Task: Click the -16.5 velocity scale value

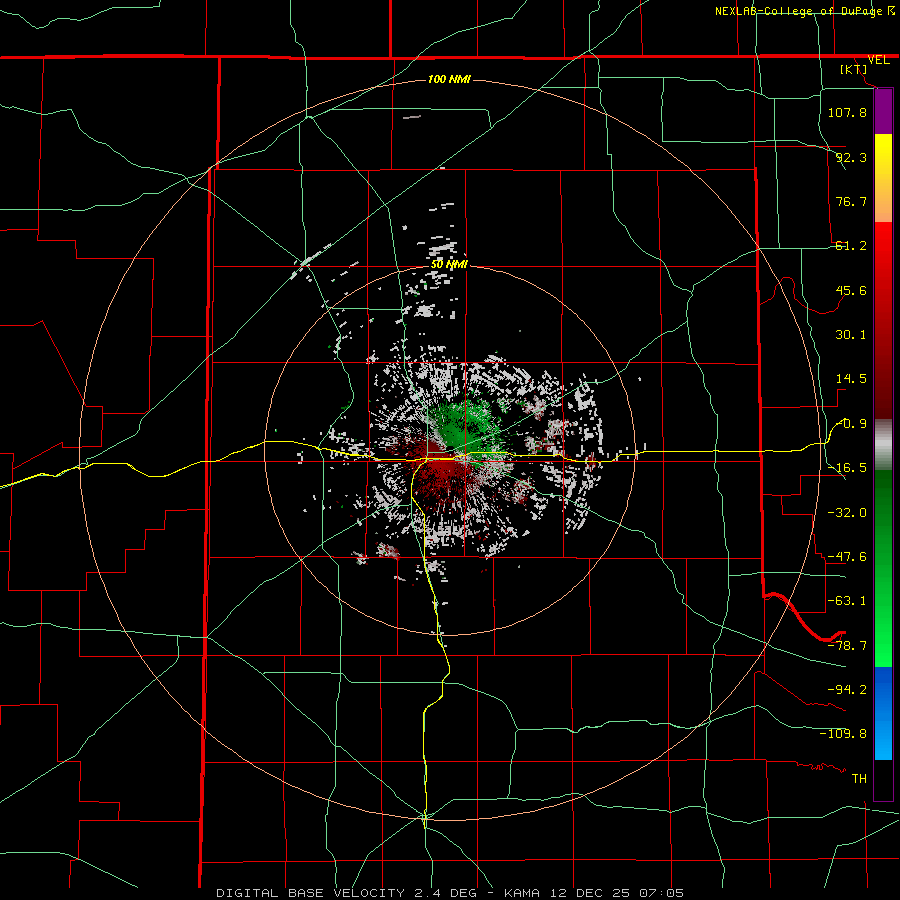Action: point(847,468)
